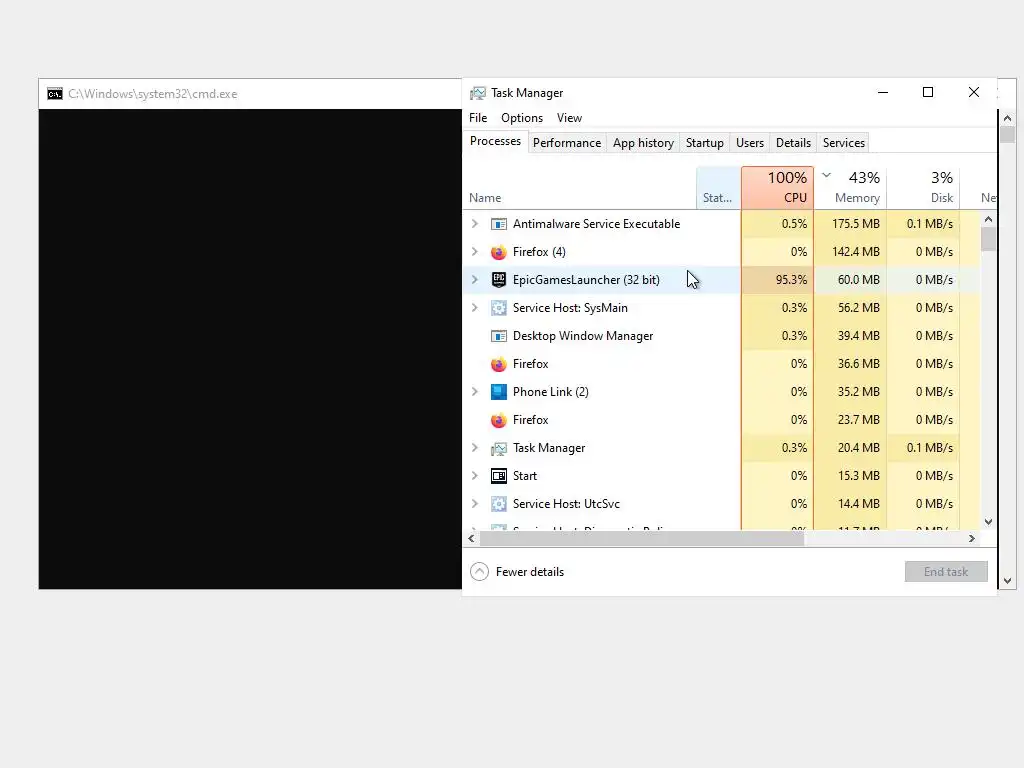Click Firefox icon in the 23.7 MB row

point(498,420)
